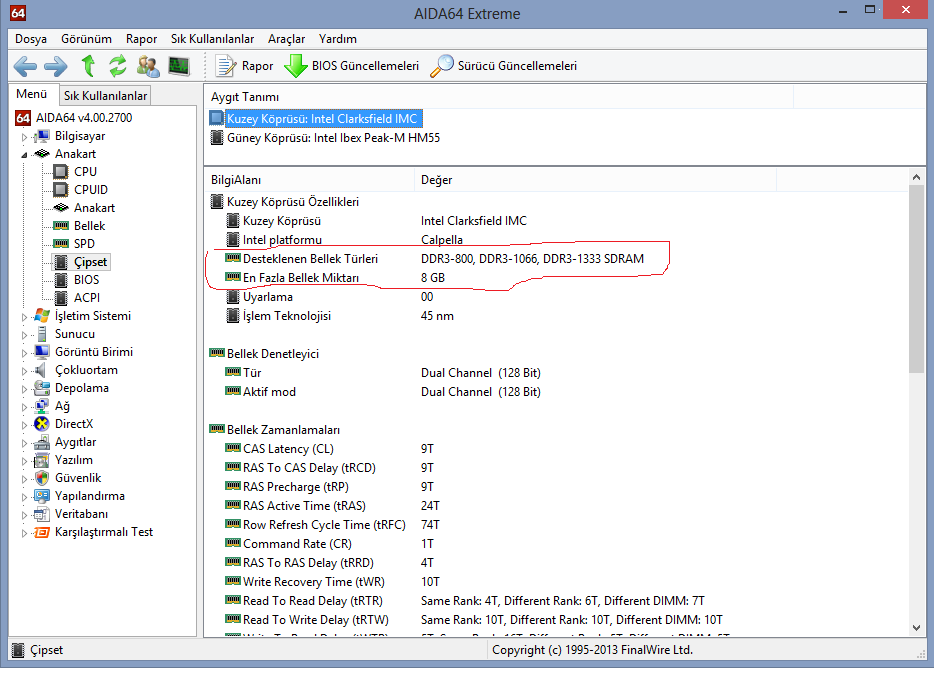Select Bellek in the tree
This screenshot has height=687, width=934.
click(89, 226)
